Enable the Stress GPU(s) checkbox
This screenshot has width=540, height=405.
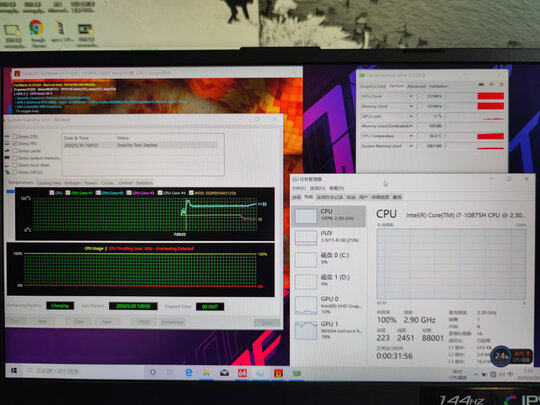click(x=15, y=172)
